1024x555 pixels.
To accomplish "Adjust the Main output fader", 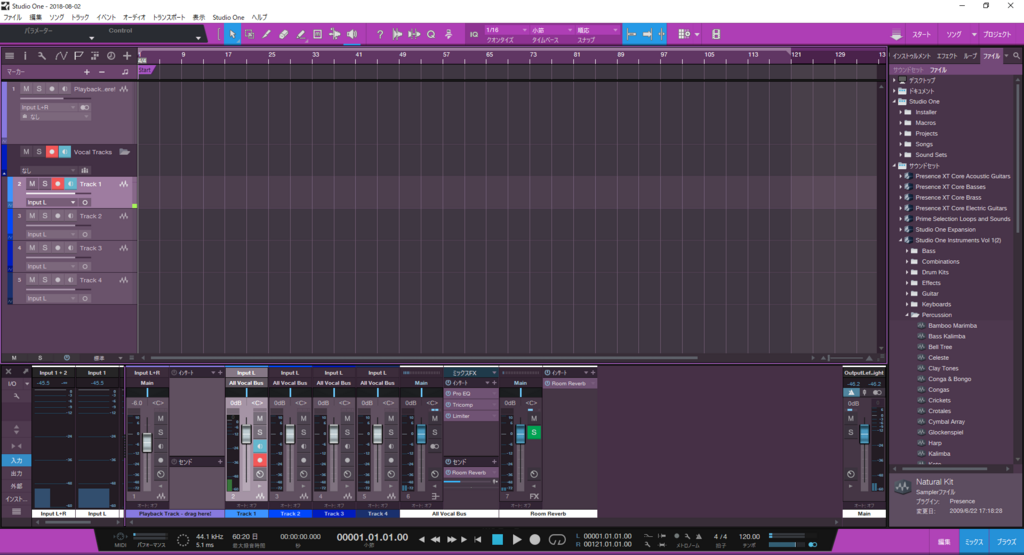I will pyautogui.click(x=864, y=434).
